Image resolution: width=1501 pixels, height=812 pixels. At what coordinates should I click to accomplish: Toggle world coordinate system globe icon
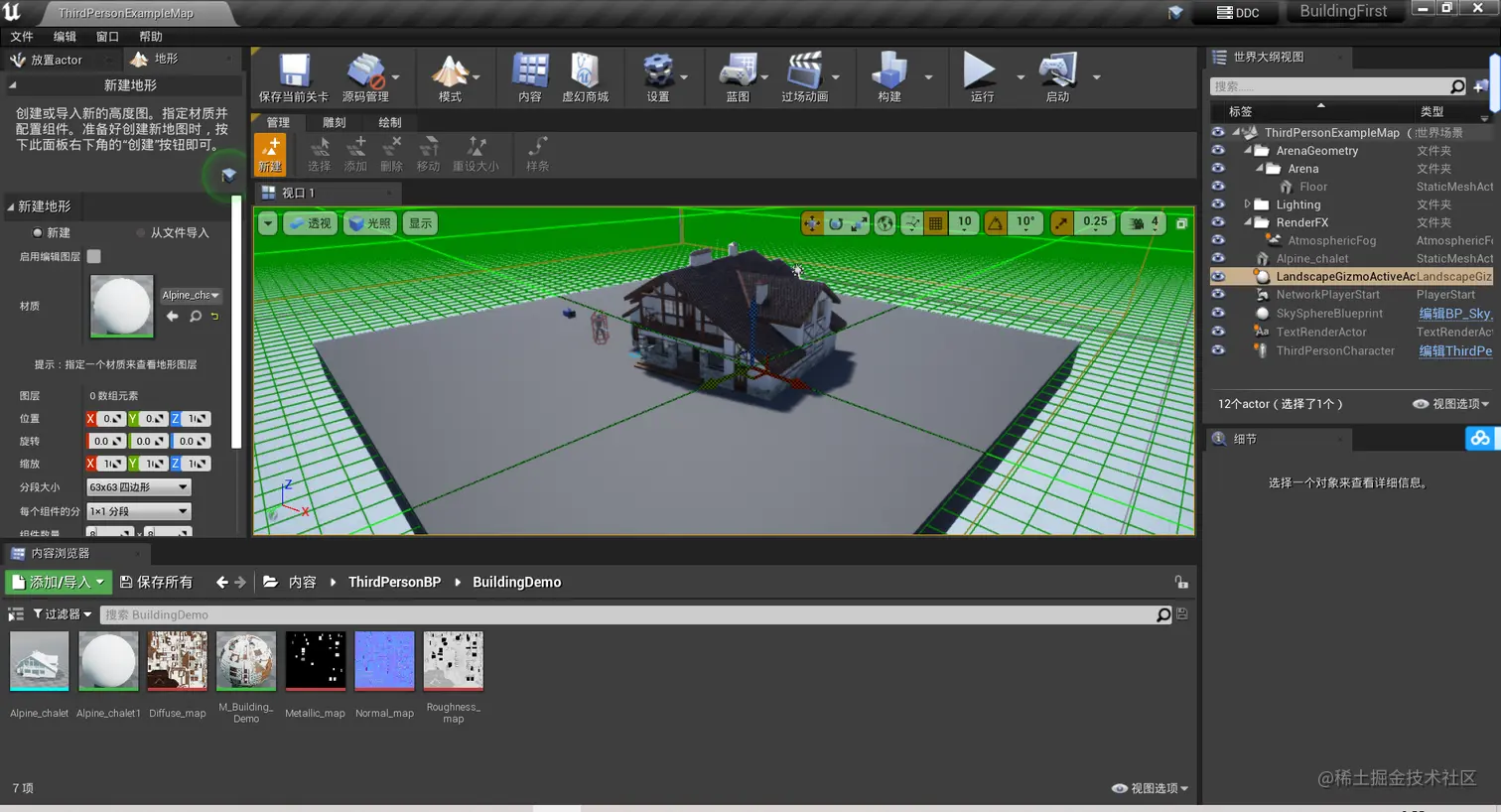(x=885, y=223)
